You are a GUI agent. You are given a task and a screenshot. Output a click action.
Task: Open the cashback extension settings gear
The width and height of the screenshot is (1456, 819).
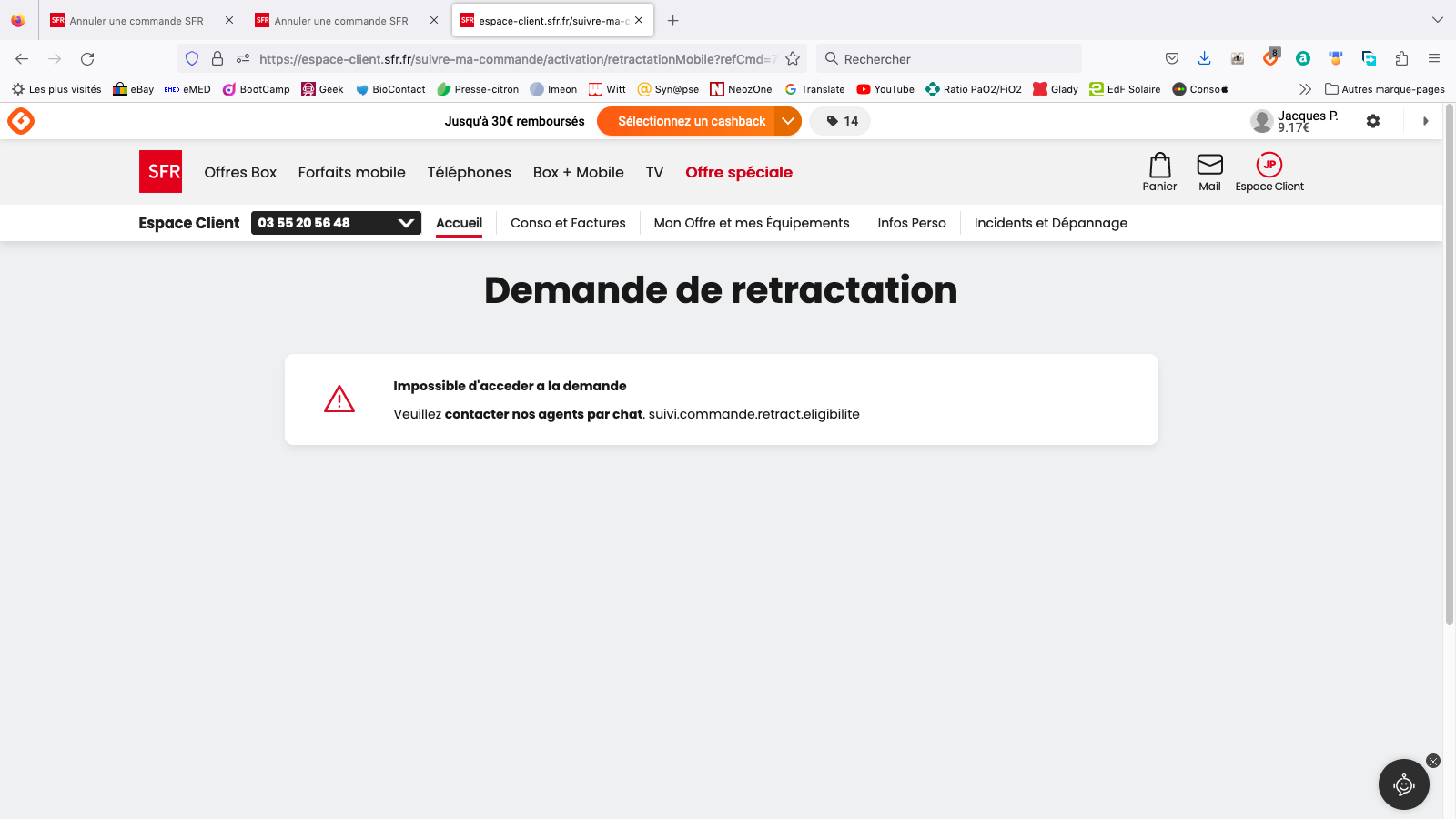[x=1374, y=120]
